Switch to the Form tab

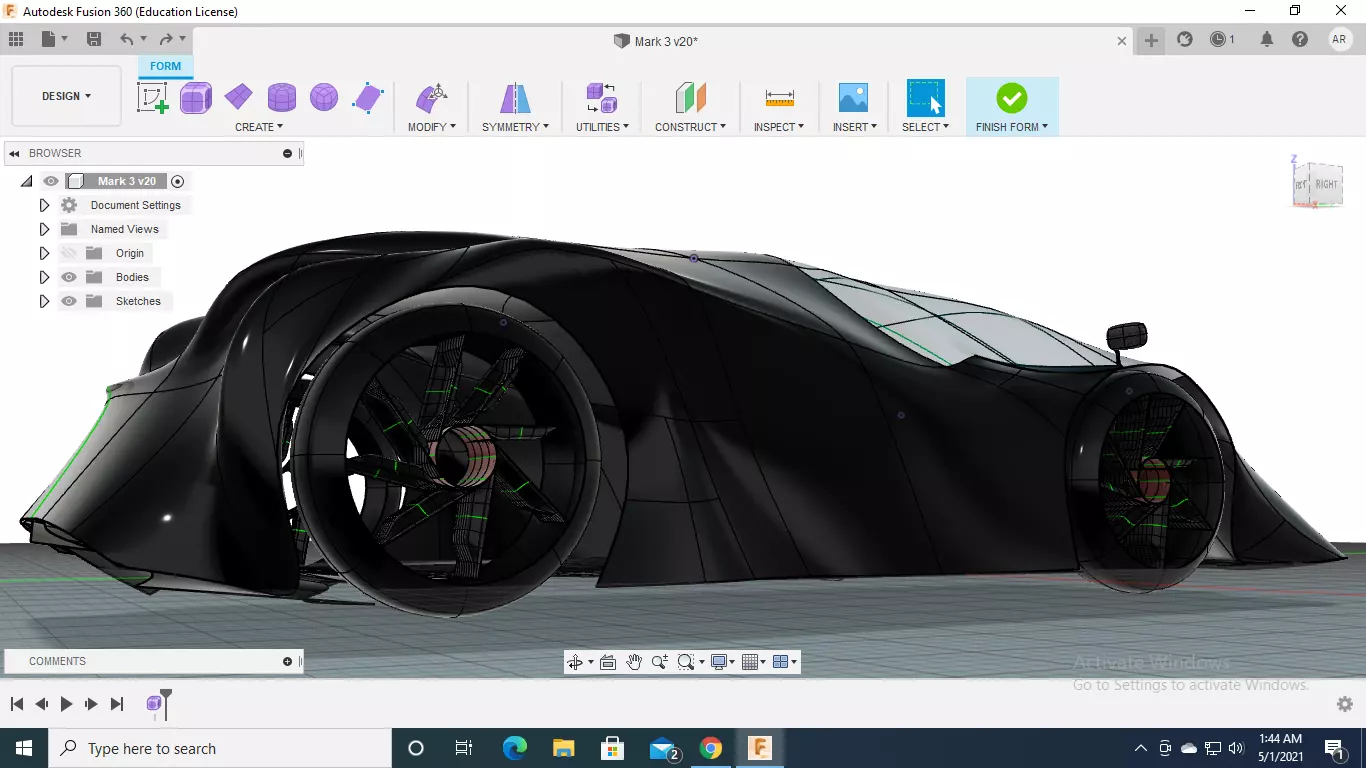166,66
